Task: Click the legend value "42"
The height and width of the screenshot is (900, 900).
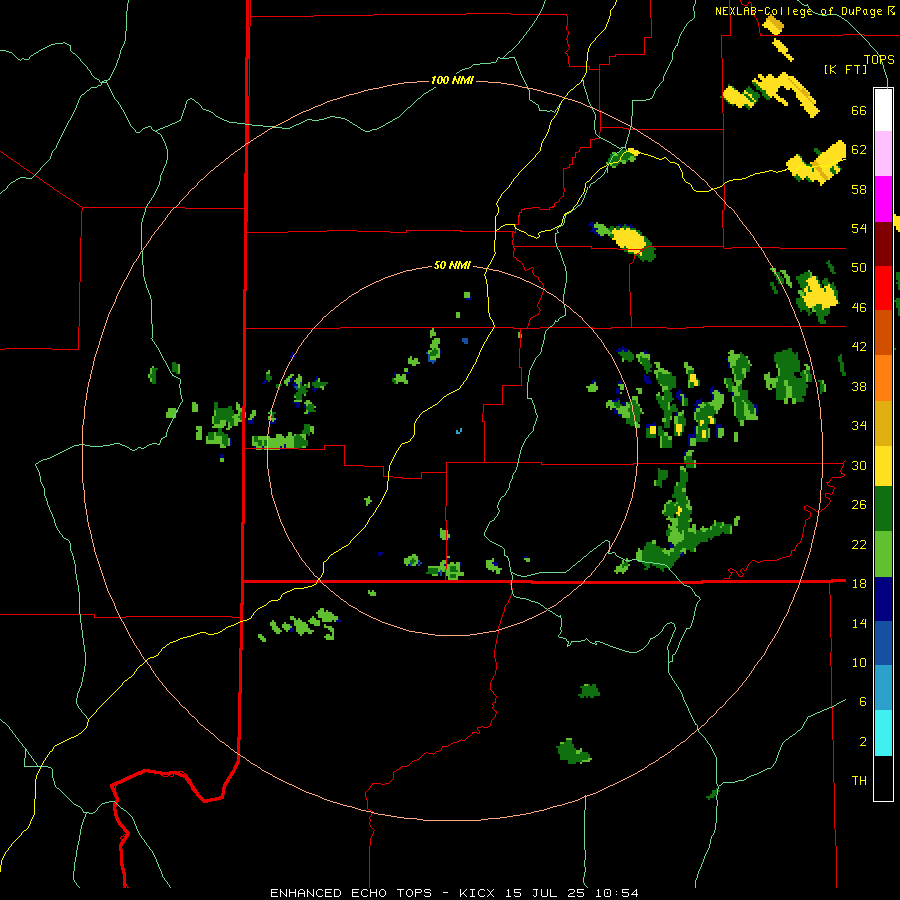Action: (859, 347)
